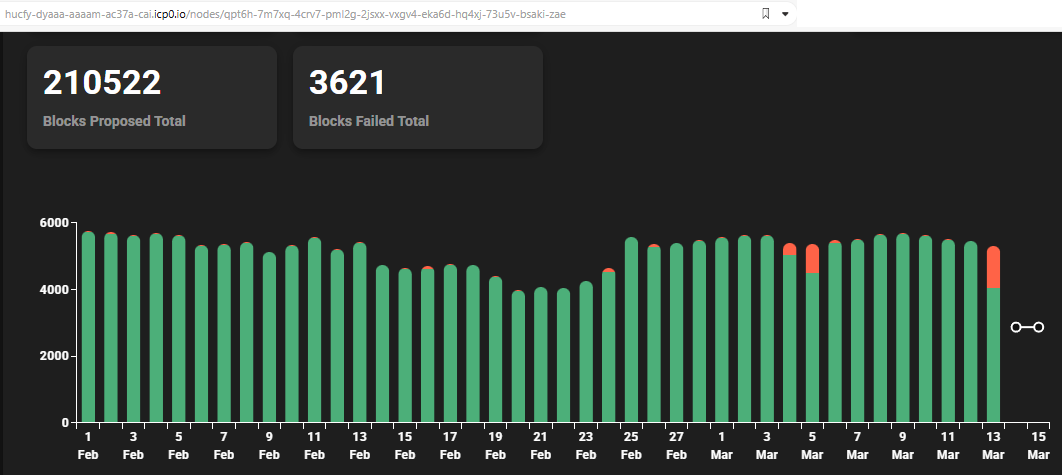Screen dimensions: 1062x475
Task: Click the red failed segment on 13 Mar bar
Action: [994, 268]
